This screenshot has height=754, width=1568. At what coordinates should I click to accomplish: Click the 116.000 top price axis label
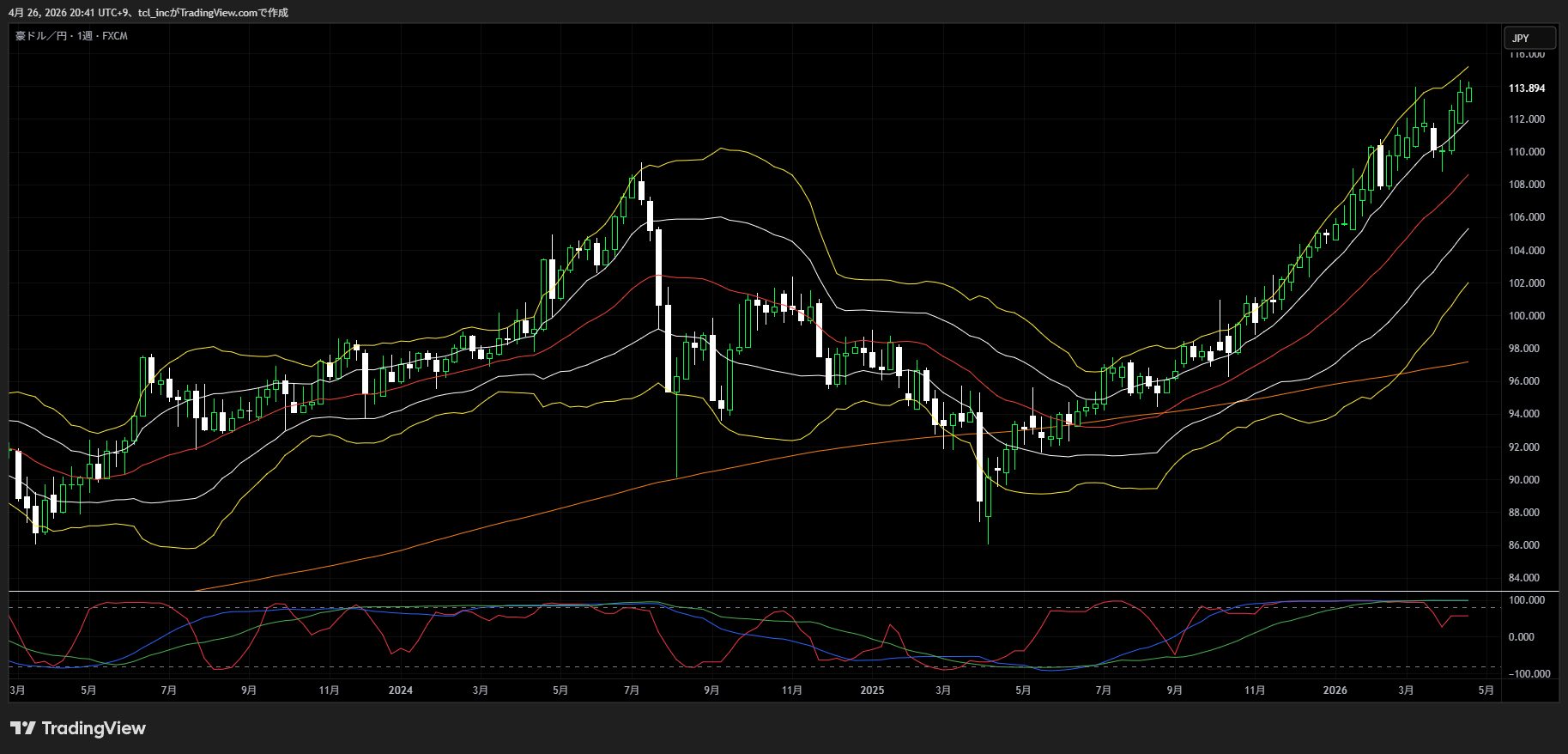[x=1526, y=54]
